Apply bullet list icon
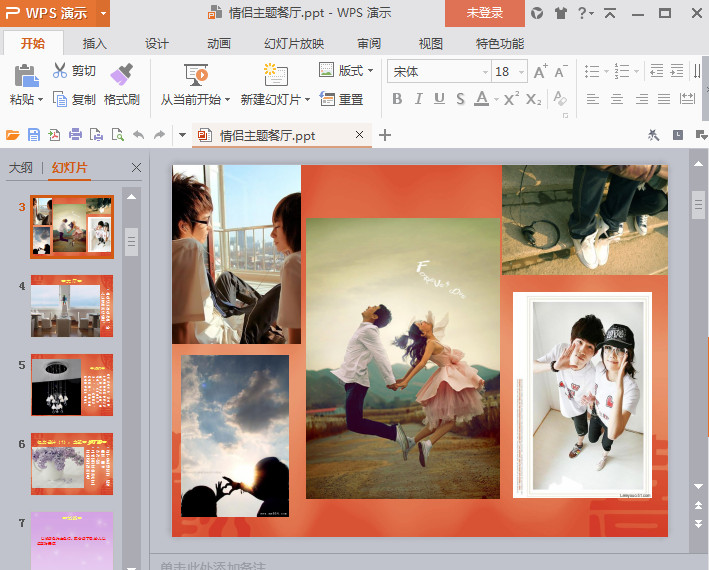The image size is (709, 570). point(592,71)
